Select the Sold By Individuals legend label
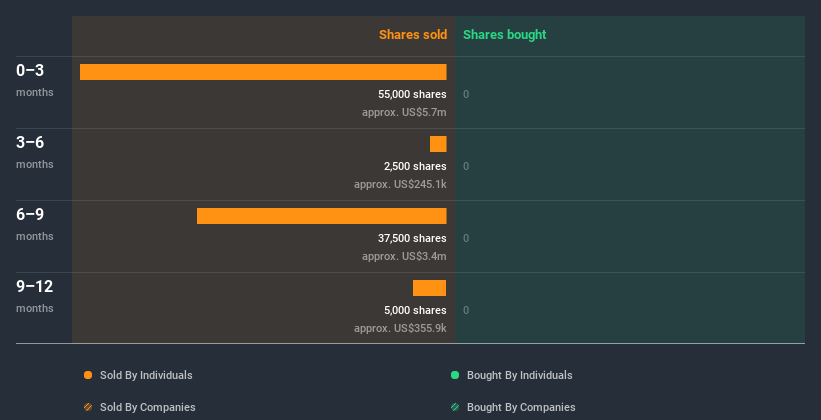Image resolution: width=821 pixels, height=420 pixels. pyautogui.click(x=146, y=375)
